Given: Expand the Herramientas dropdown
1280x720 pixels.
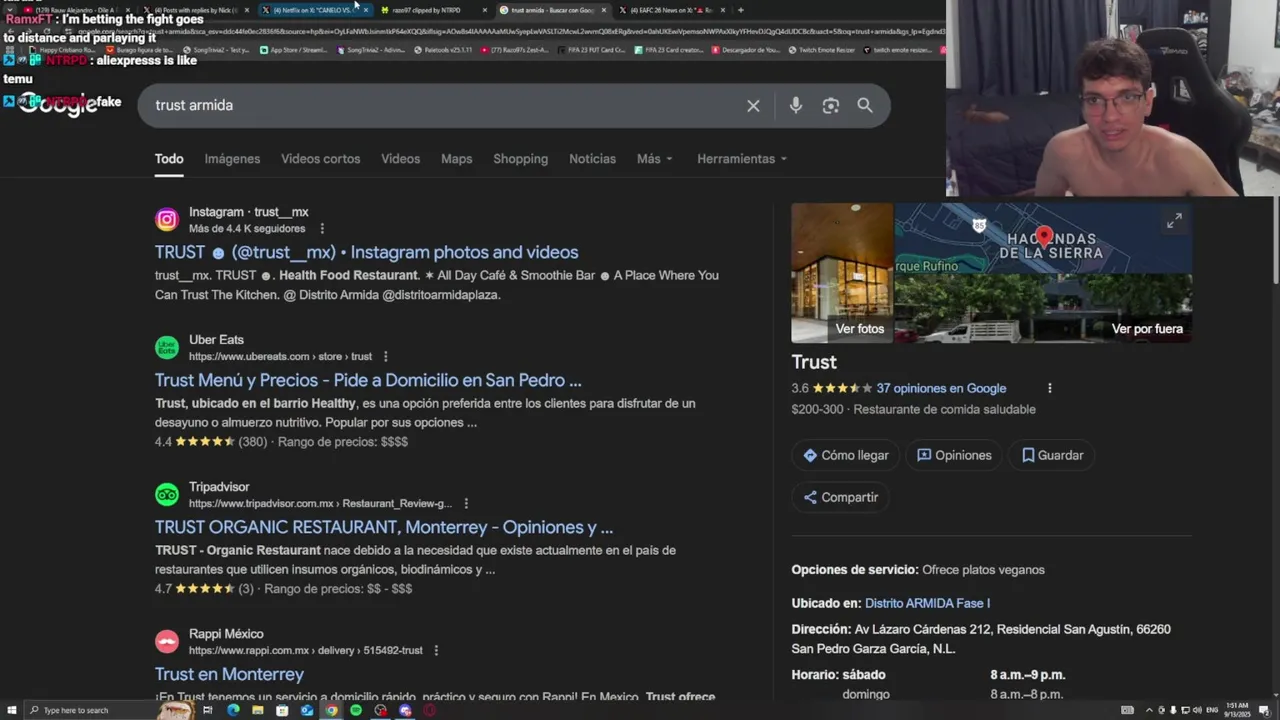Looking at the screenshot, I should (x=742, y=159).
